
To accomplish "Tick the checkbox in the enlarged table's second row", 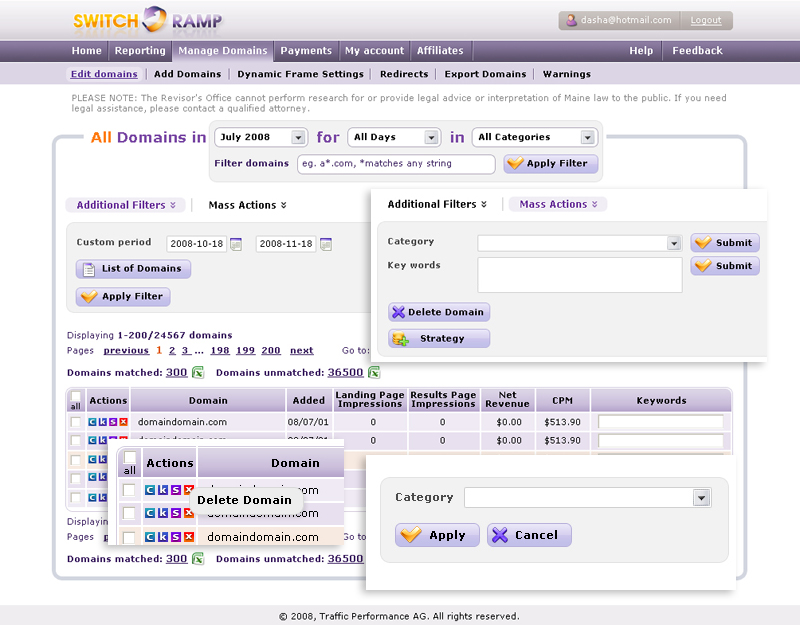I will [129, 513].
